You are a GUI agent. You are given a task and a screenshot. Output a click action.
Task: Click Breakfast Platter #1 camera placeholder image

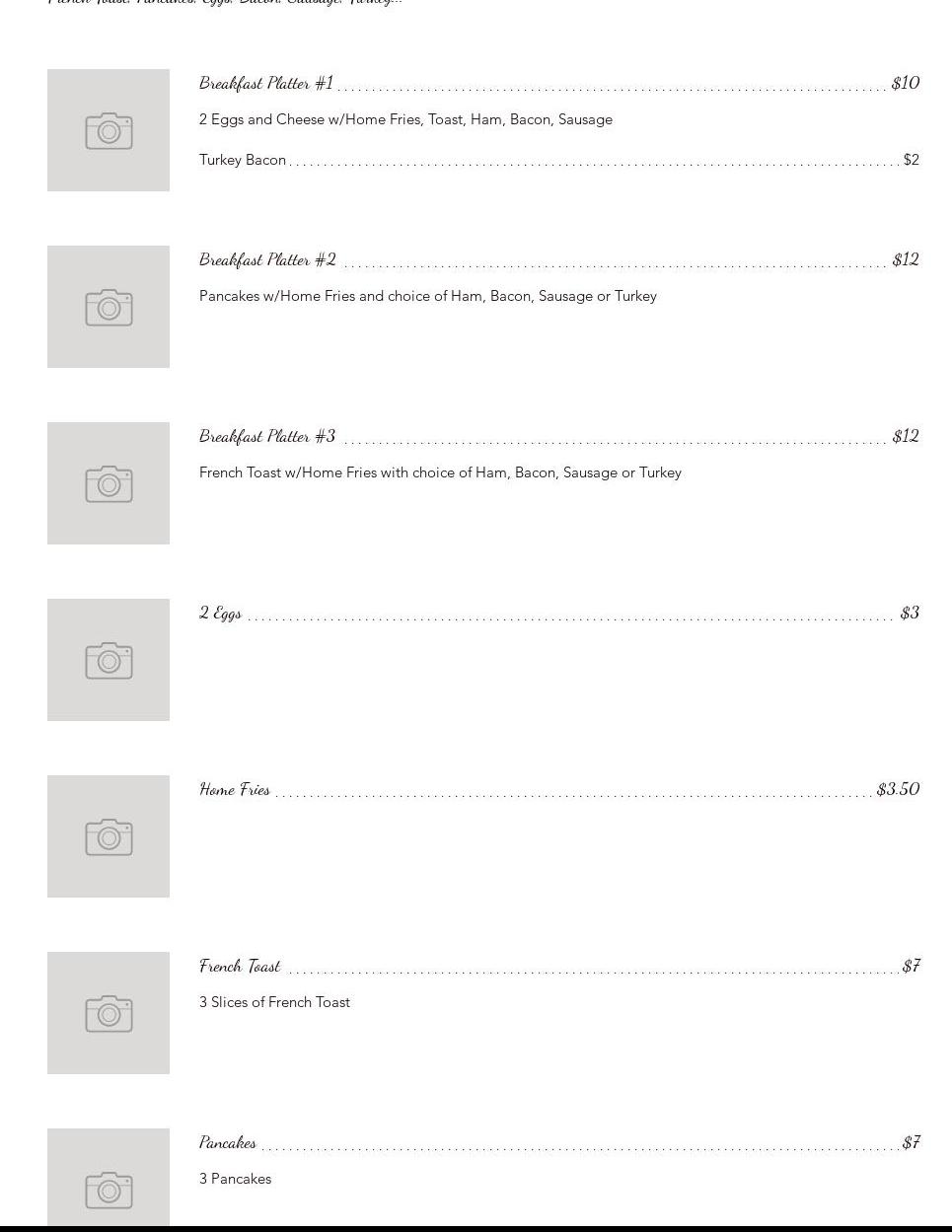(x=109, y=130)
